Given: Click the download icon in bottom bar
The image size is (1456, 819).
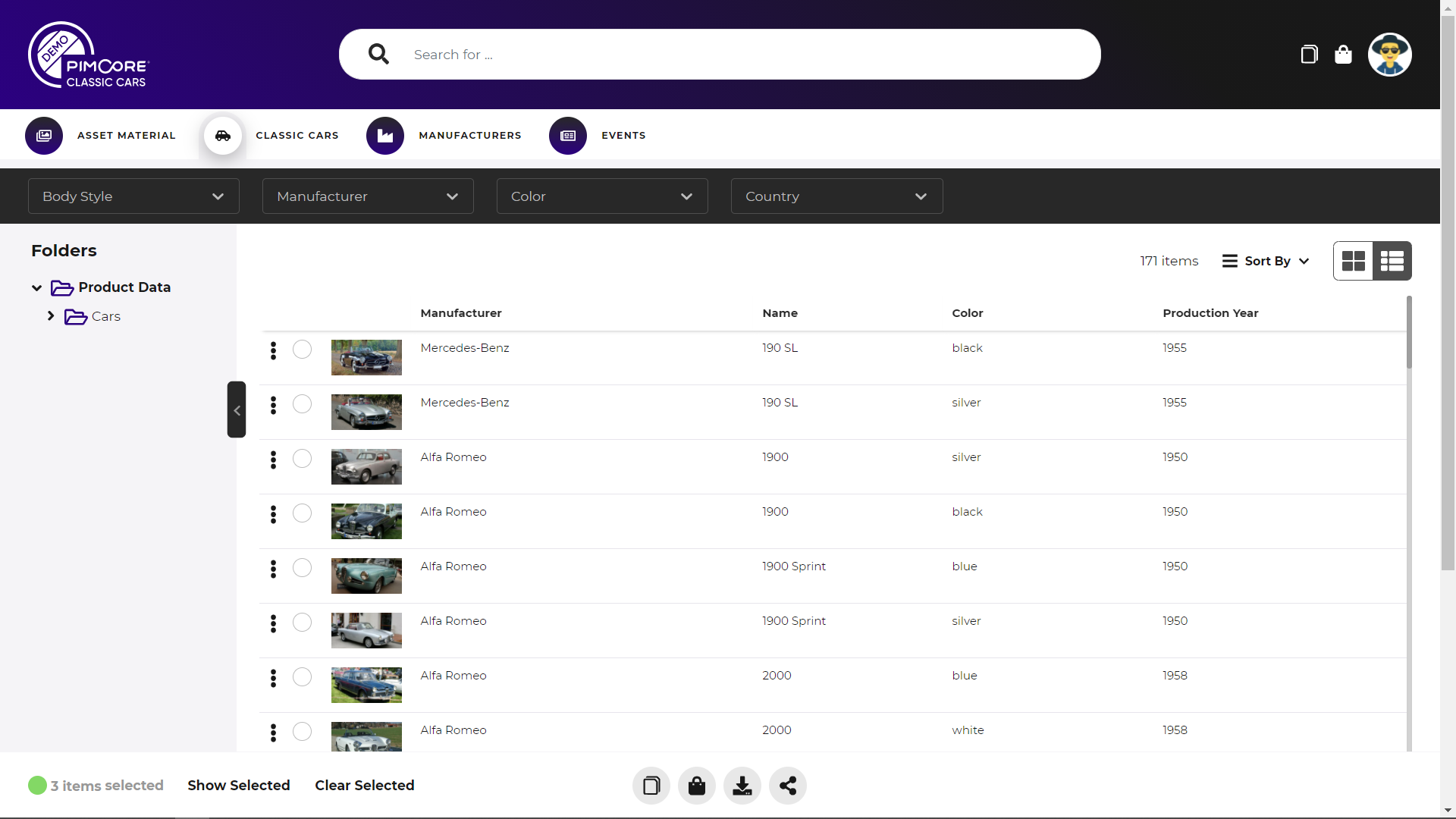Looking at the screenshot, I should (x=742, y=786).
